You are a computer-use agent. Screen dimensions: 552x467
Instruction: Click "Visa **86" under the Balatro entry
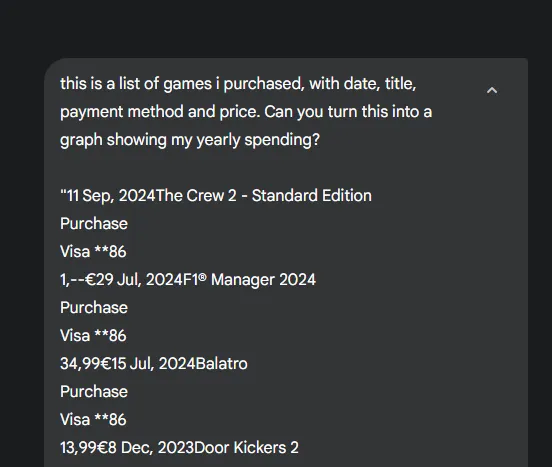coord(93,419)
